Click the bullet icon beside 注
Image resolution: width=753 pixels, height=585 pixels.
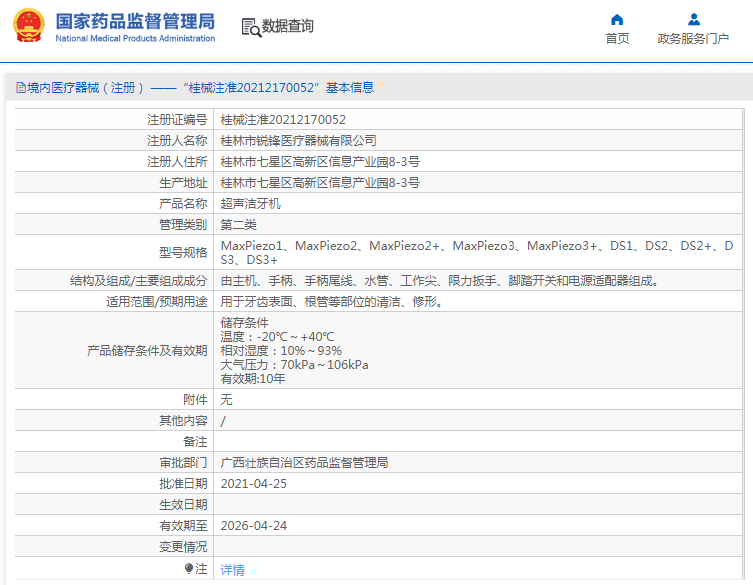[x=189, y=569]
